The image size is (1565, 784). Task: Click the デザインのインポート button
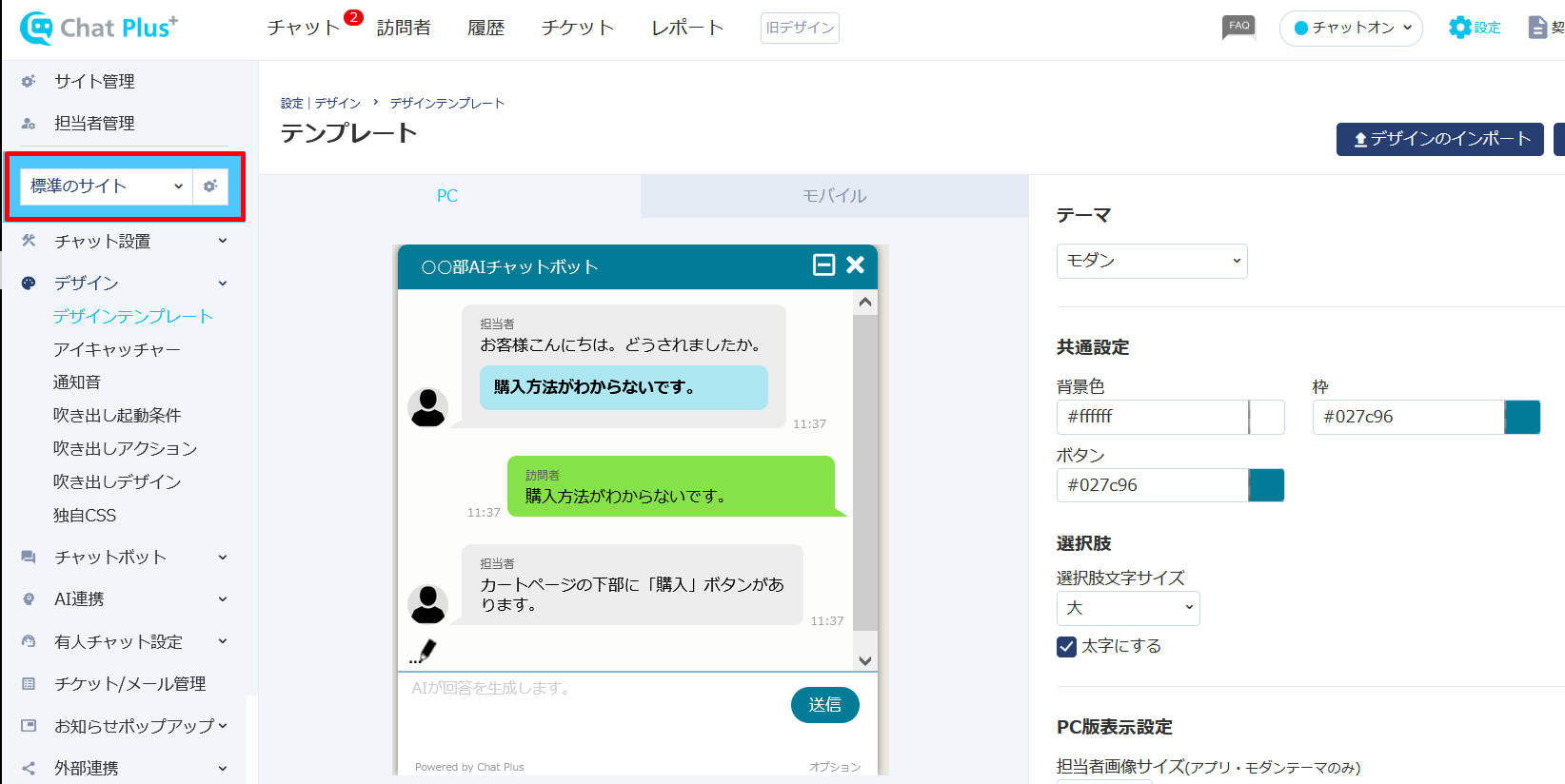pos(1439,139)
